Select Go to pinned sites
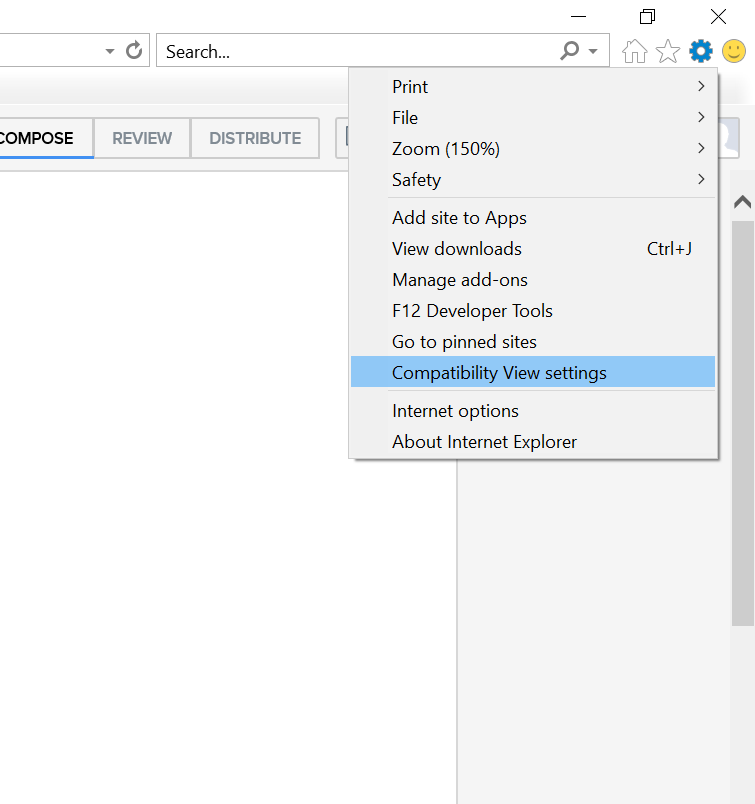The image size is (755, 804). coord(533,341)
